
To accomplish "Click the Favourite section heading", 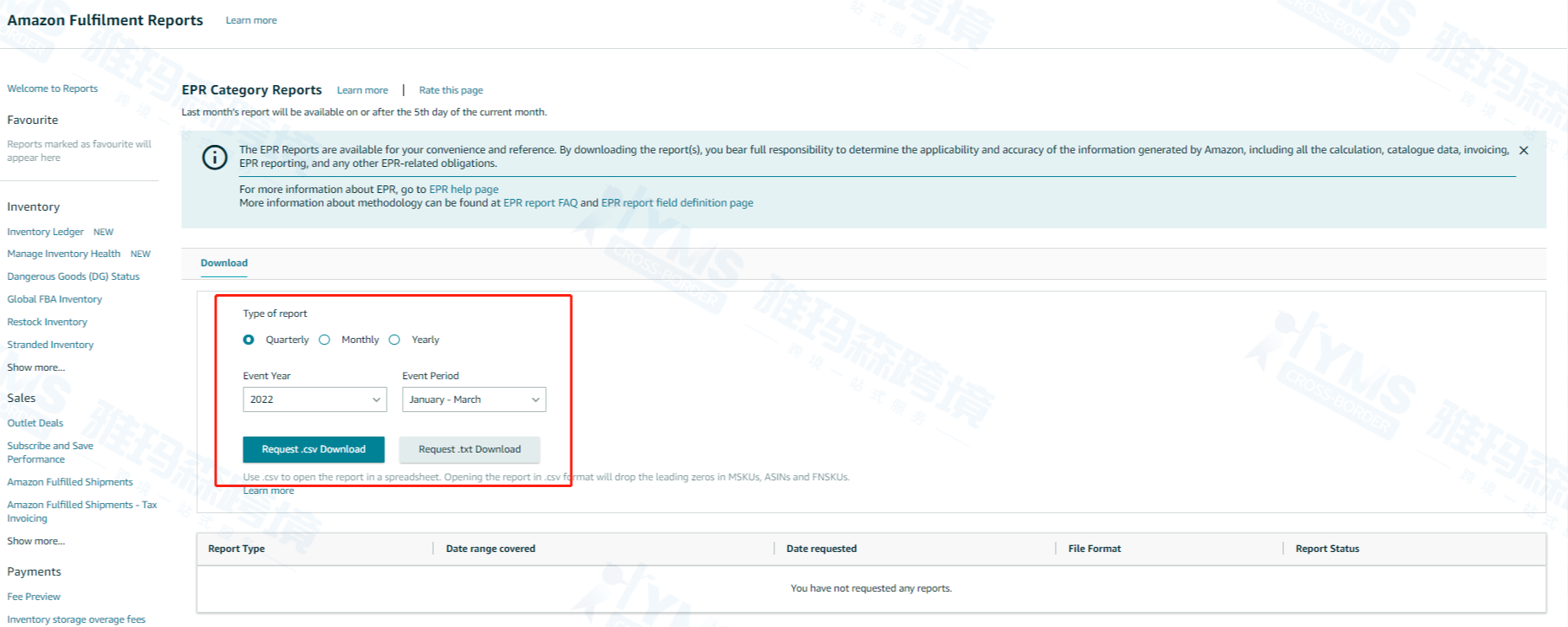I will coord(33,121).
